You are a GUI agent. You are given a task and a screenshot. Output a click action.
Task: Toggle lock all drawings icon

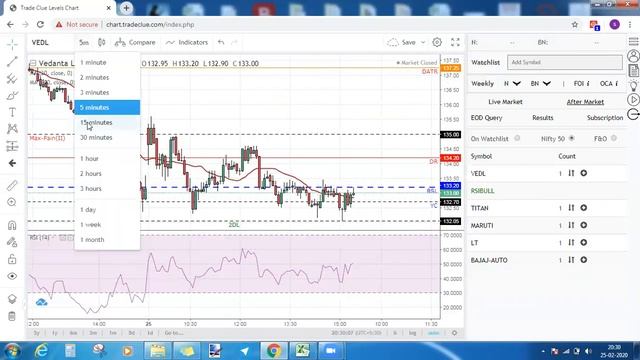click(12, 259)
